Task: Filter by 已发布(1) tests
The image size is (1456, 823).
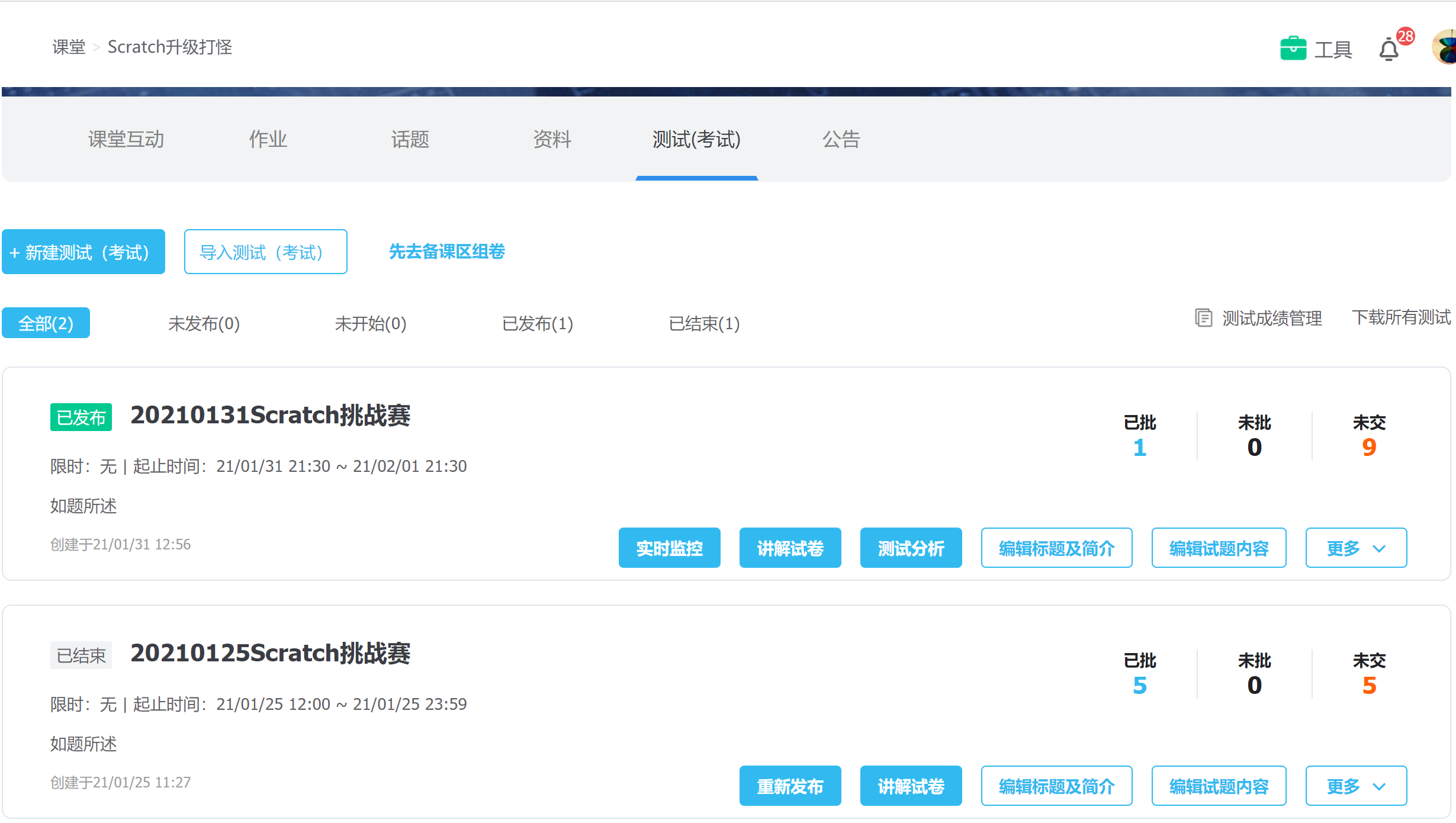Action: point(538,324)
